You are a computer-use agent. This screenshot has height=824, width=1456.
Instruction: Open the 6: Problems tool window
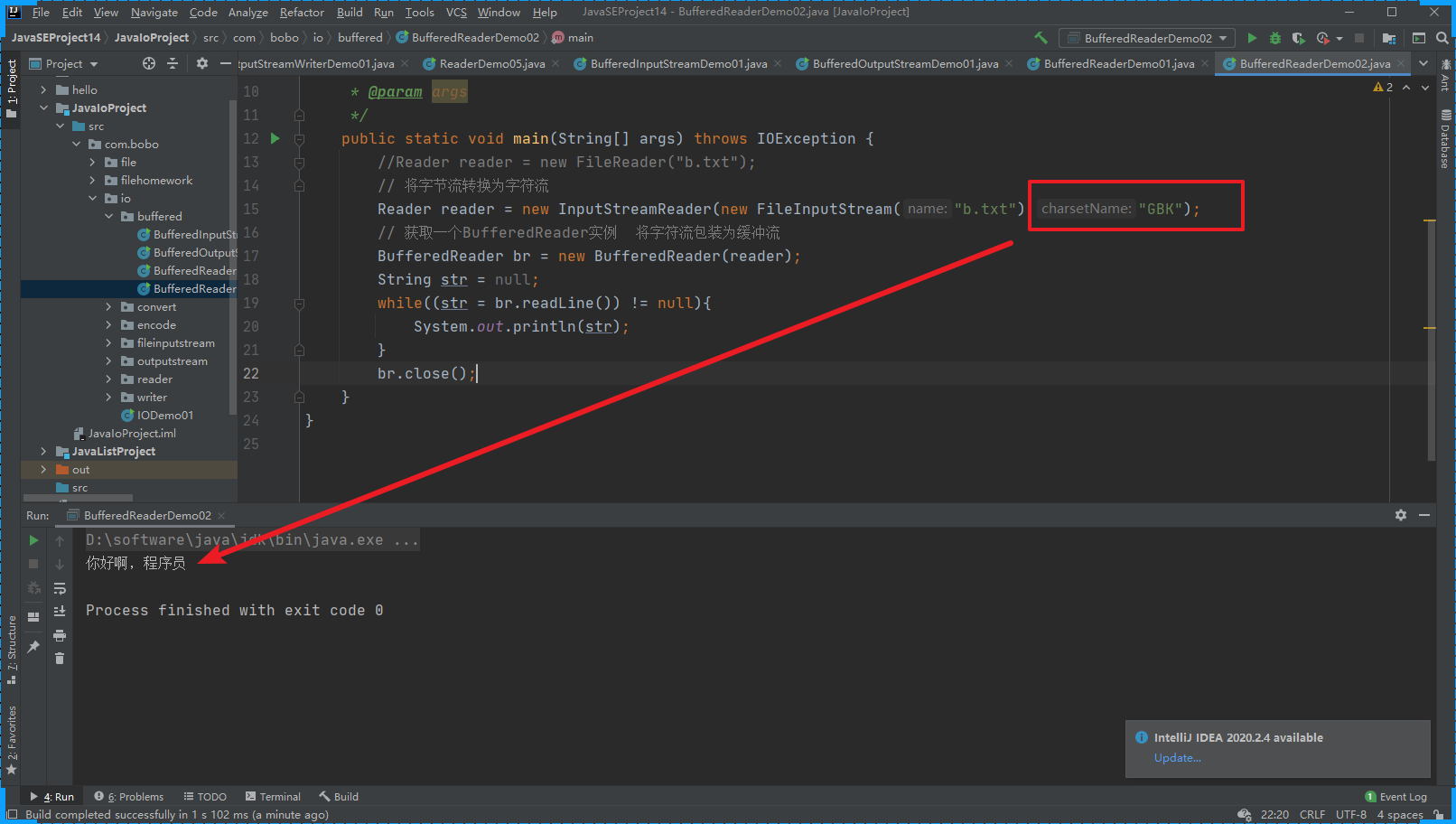129,796
